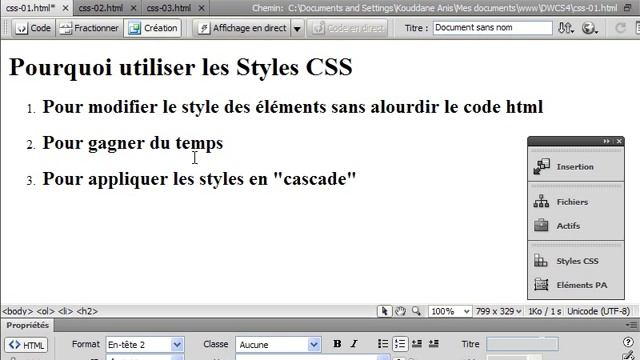
Task: Select the Création design view
Action: [153, 28]
